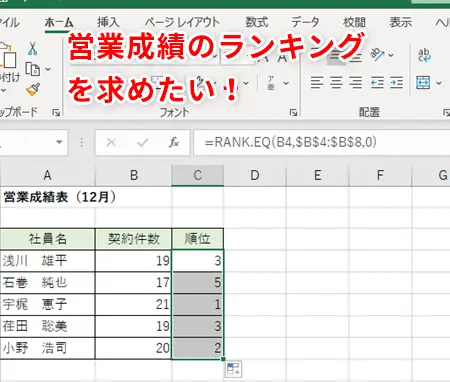
Task: Click the rank cell showing 5
Action: point(198,283)
